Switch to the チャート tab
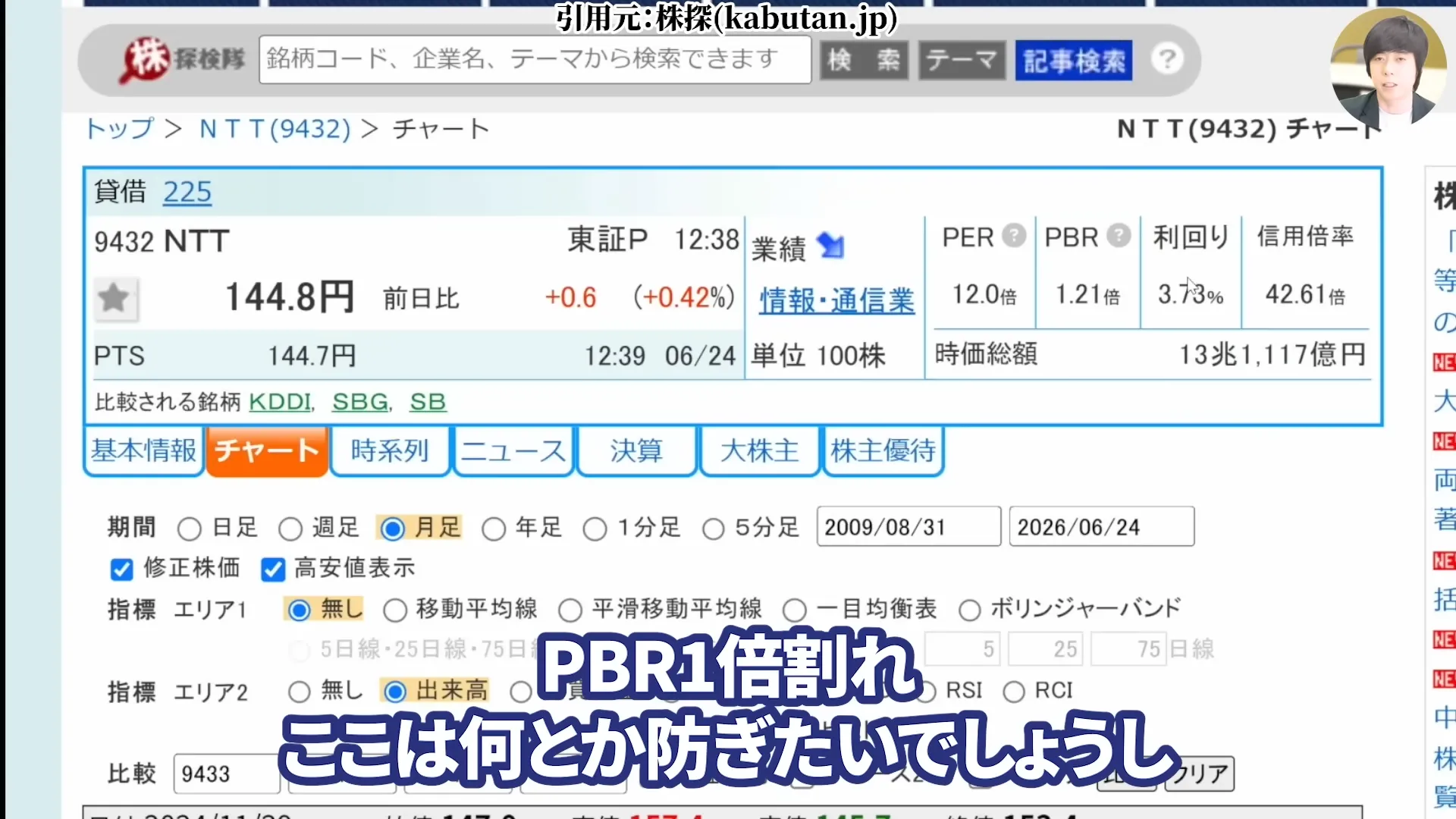The height and width of the screenshot is (819, 1456). click(x=267, y=451)
